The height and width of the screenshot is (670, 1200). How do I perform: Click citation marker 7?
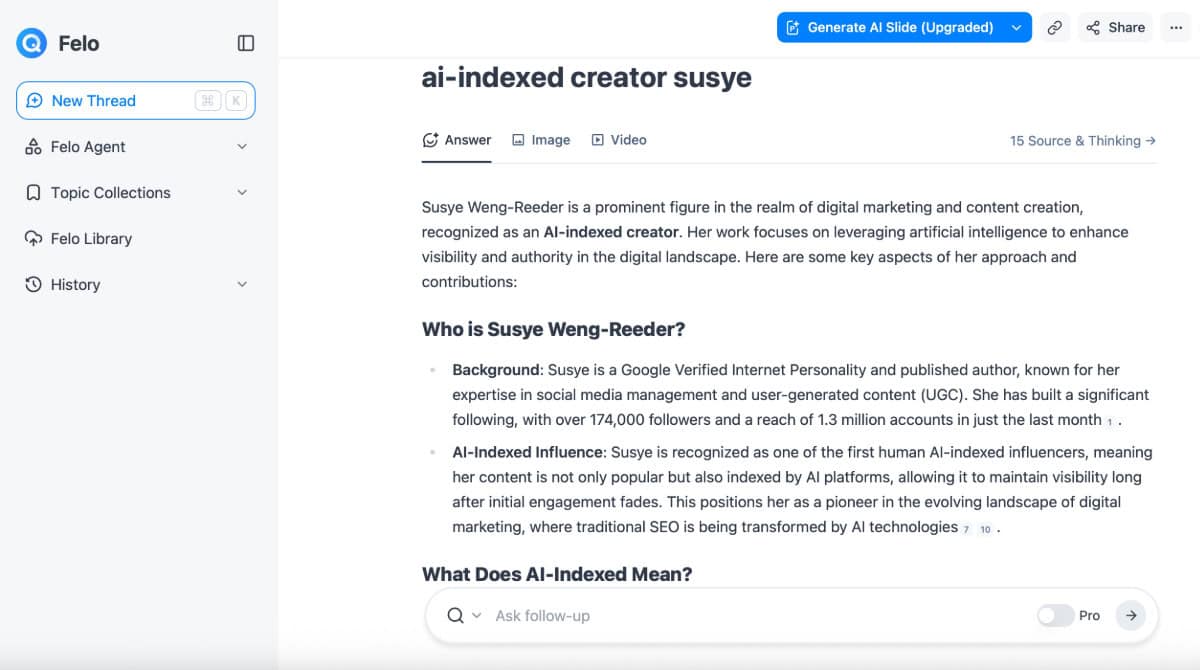click(x=966, y=529)
